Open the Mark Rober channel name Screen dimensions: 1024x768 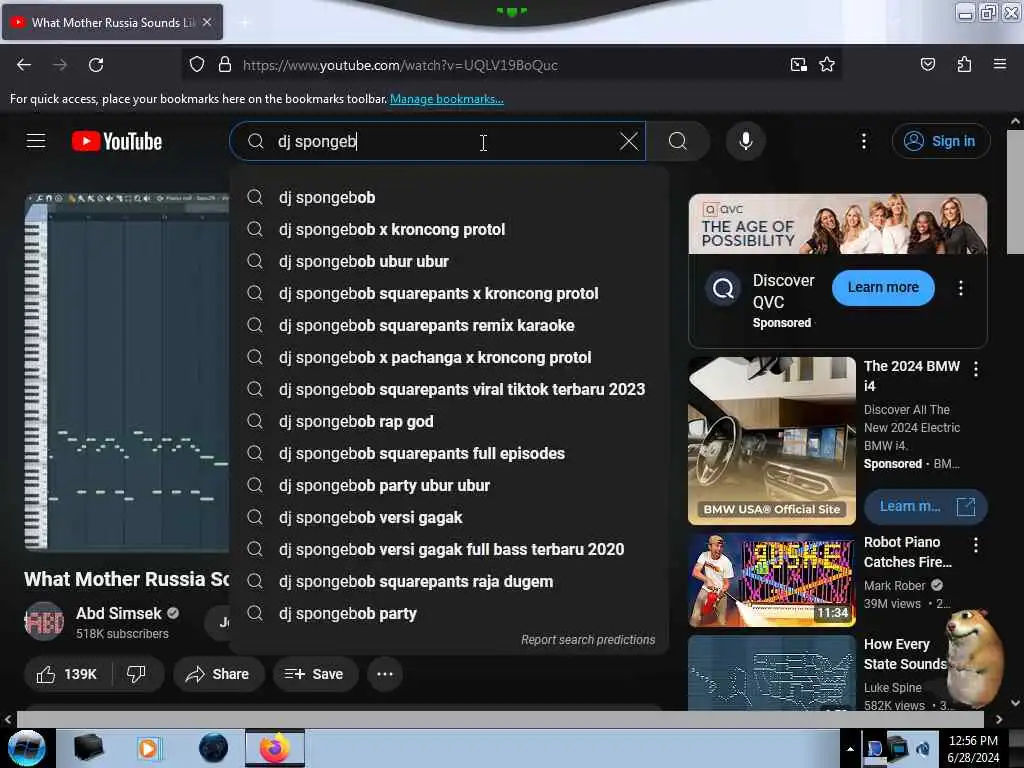(x=894, y=586)
